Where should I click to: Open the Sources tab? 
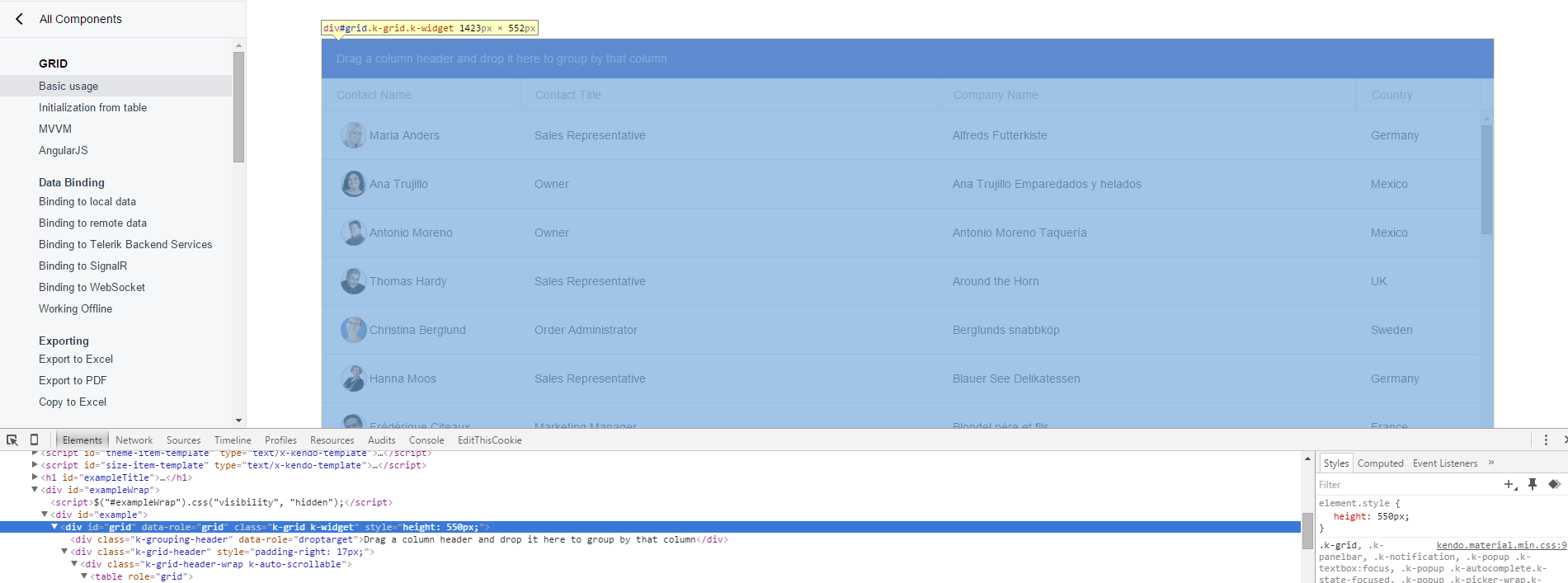point(183,440)
